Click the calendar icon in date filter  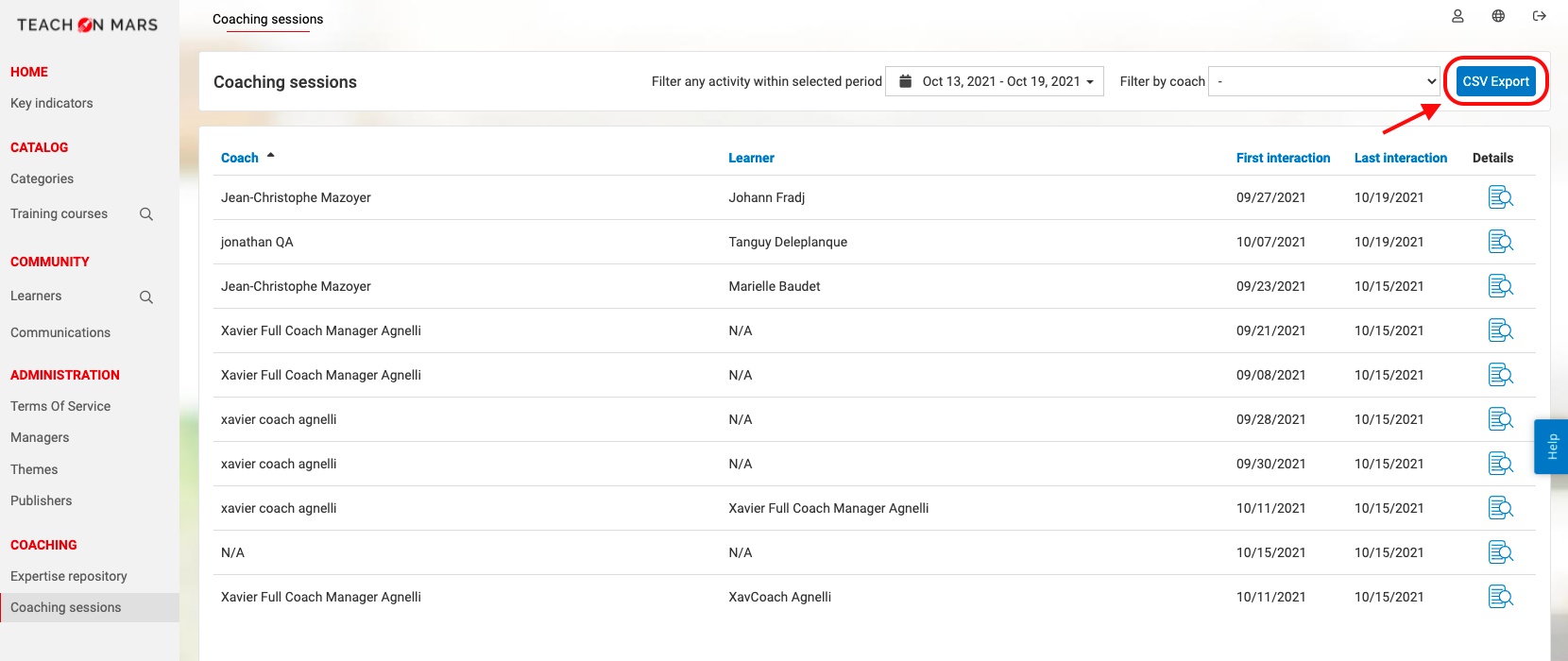point(905,81)
